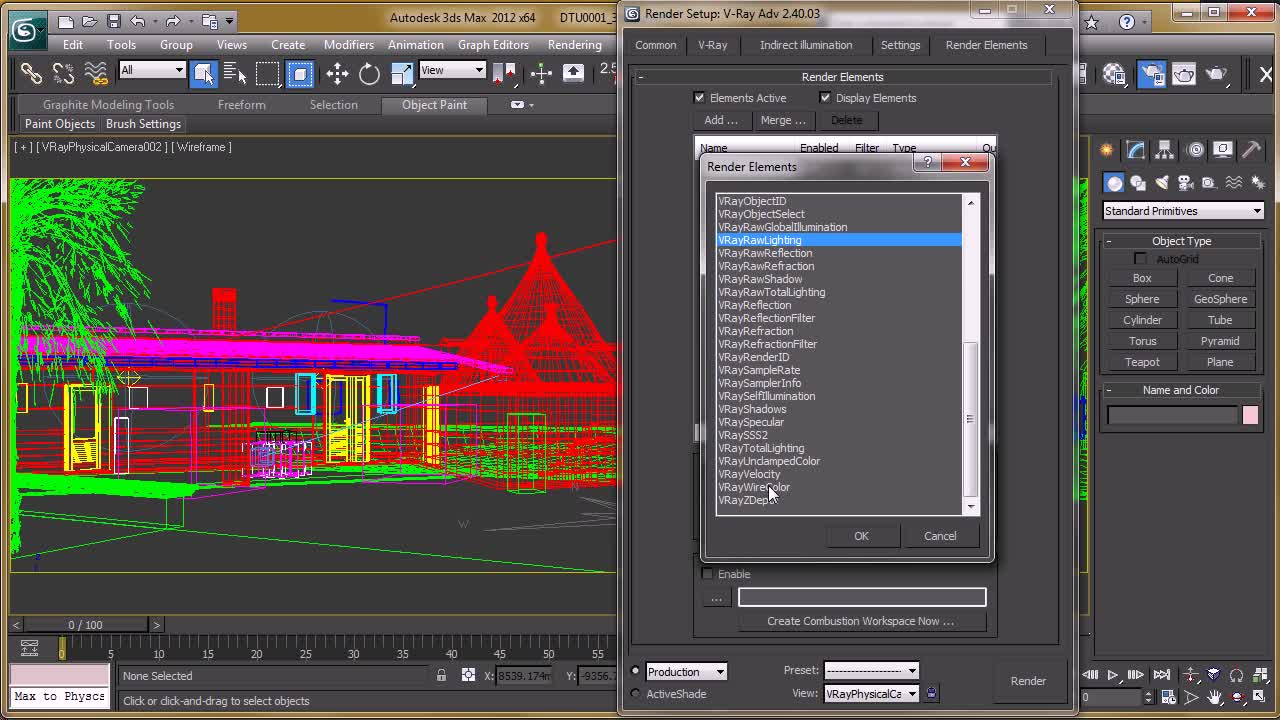
Task: Click the Render button in Render Setup
Action: point(1028,681)
